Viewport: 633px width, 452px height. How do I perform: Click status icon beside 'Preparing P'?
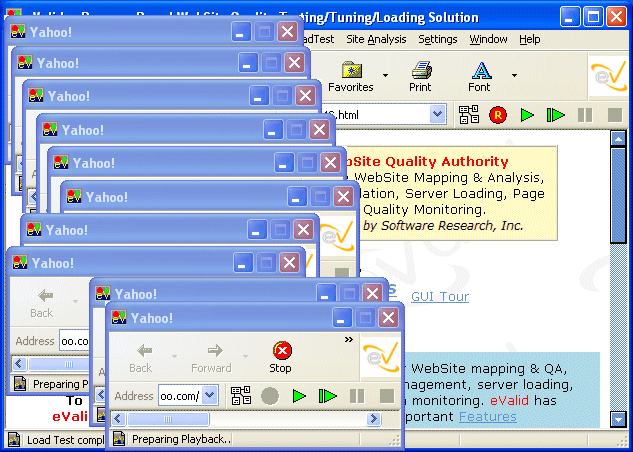coord(20,383)
